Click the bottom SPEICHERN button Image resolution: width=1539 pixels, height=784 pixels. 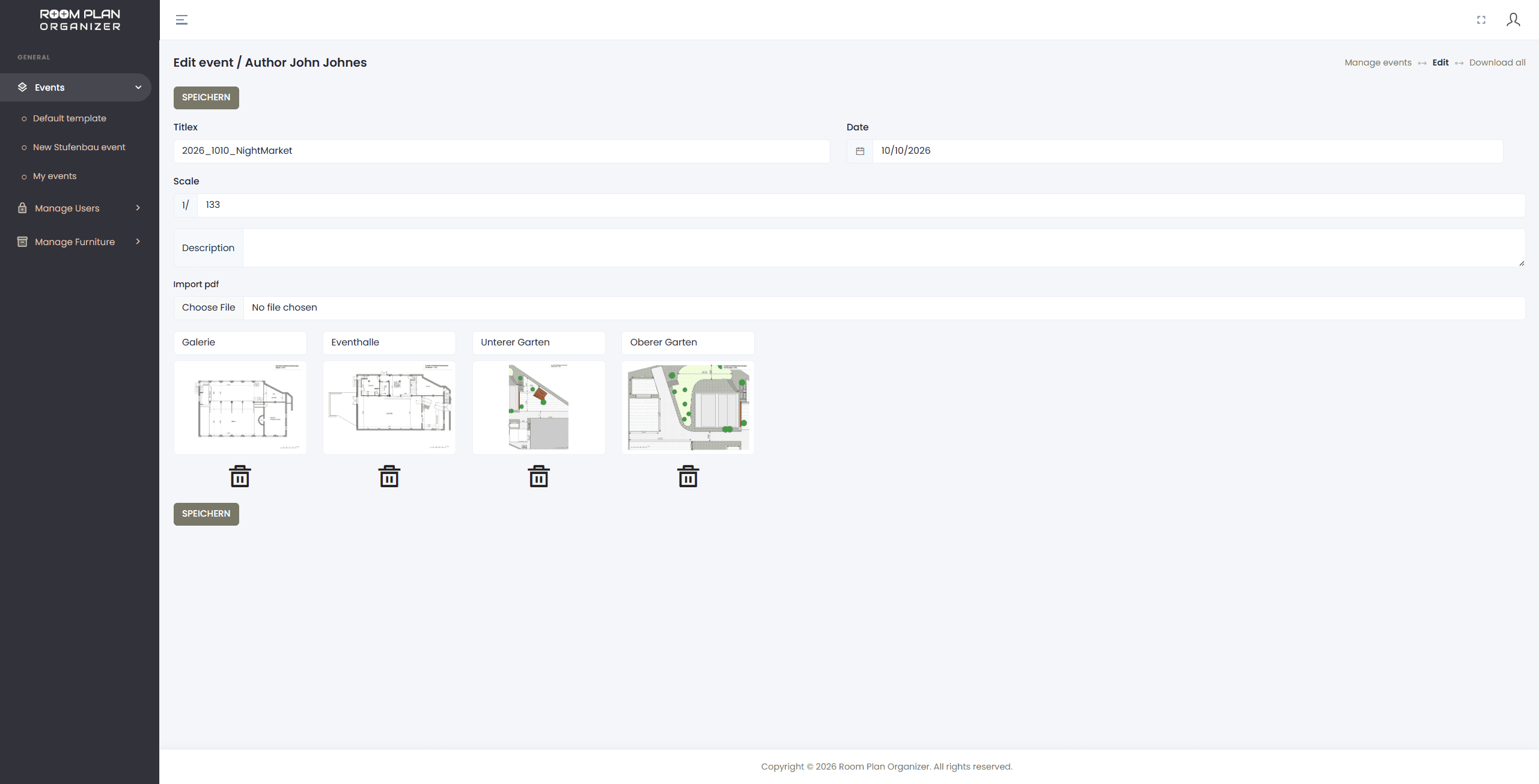(206, 514)
